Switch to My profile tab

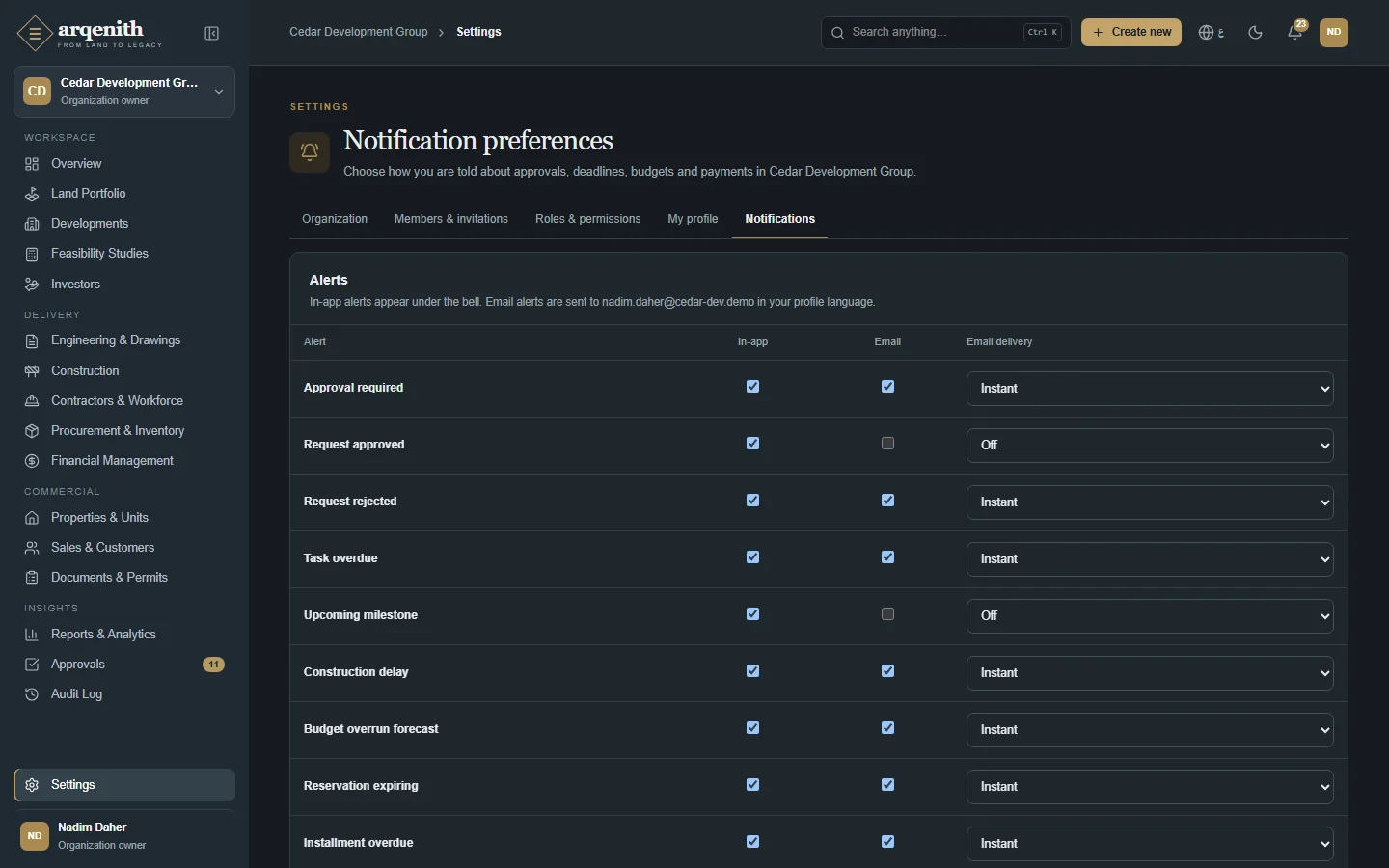coord(693,219)
